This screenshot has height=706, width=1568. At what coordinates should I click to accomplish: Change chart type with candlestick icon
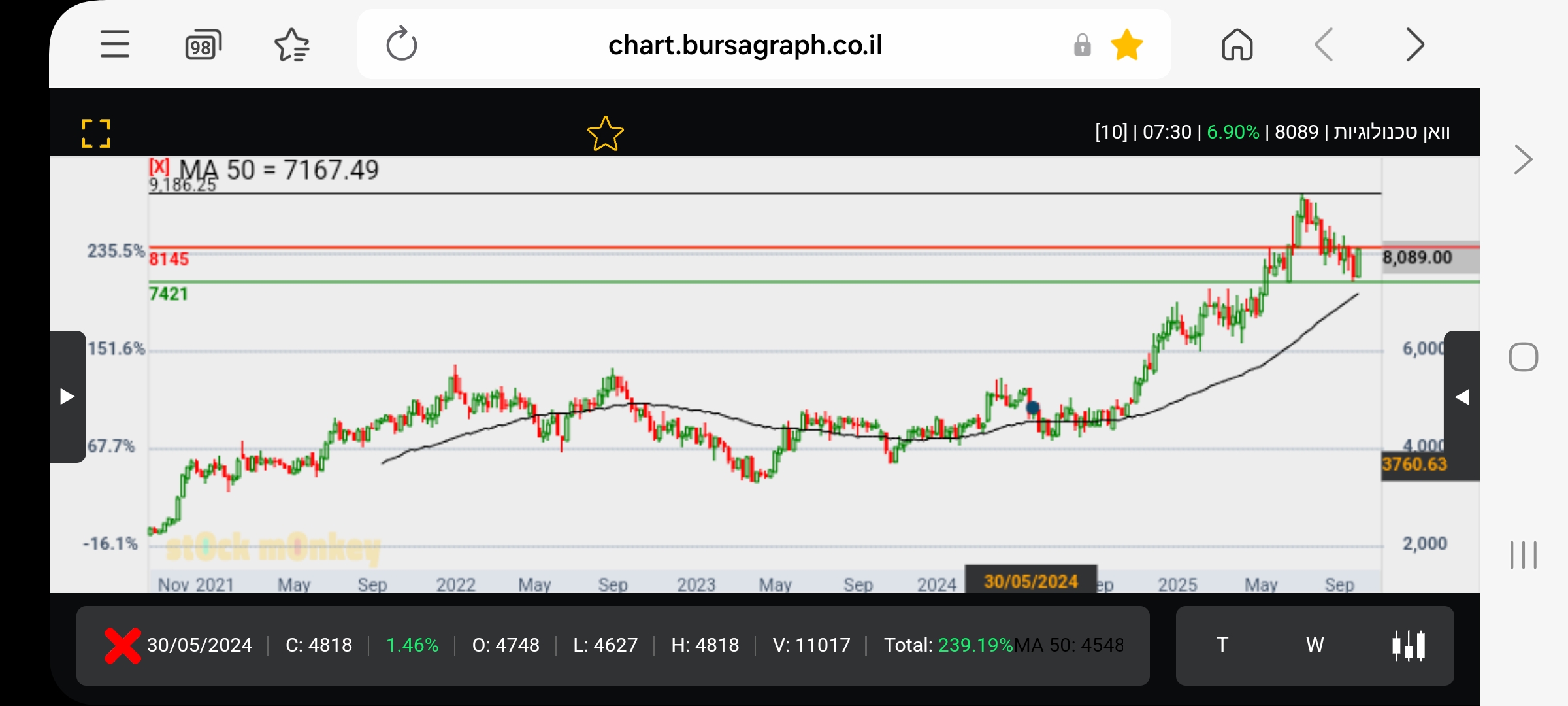click(1409, 645)
